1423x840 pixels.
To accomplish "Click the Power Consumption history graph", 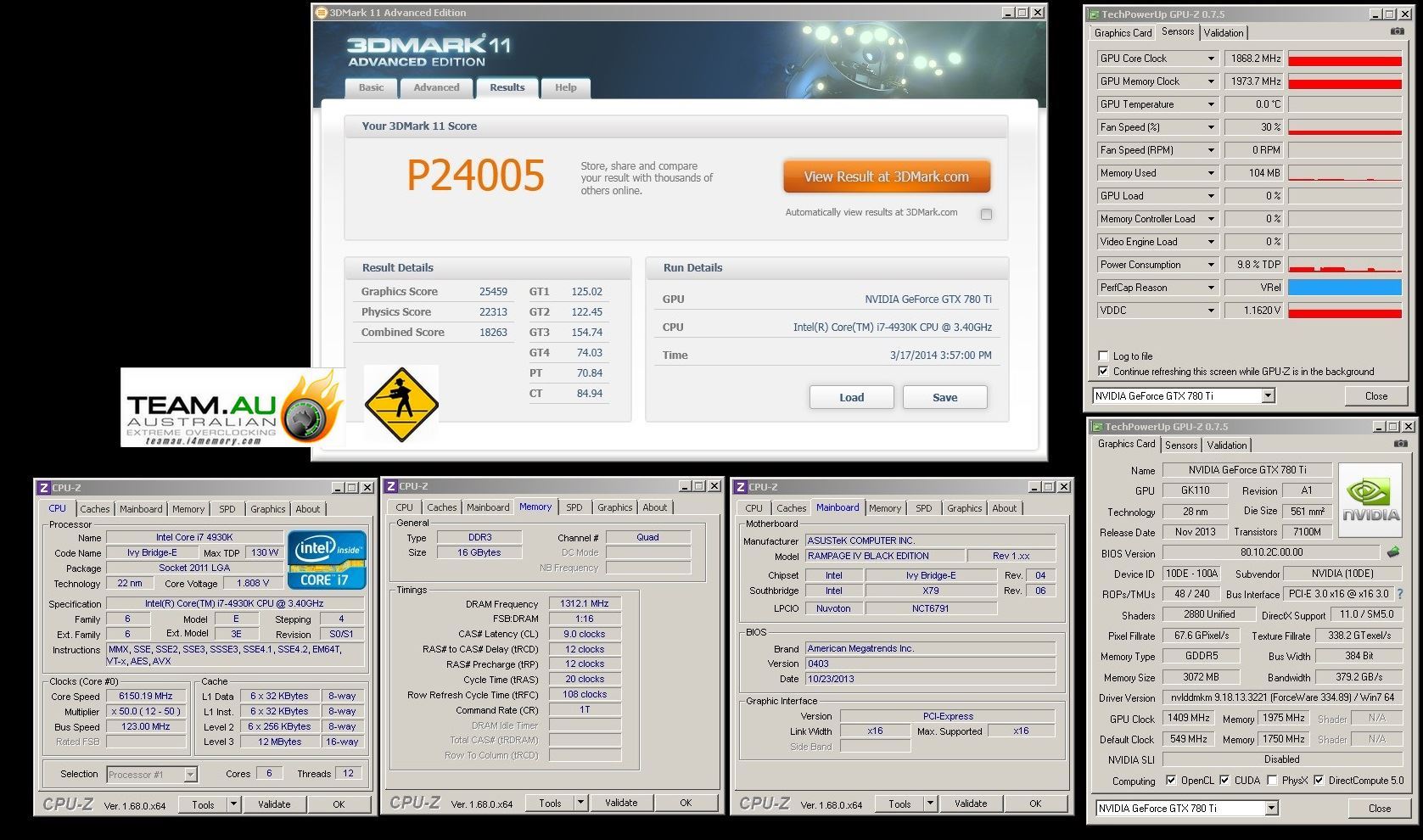I will point(1345,265).
